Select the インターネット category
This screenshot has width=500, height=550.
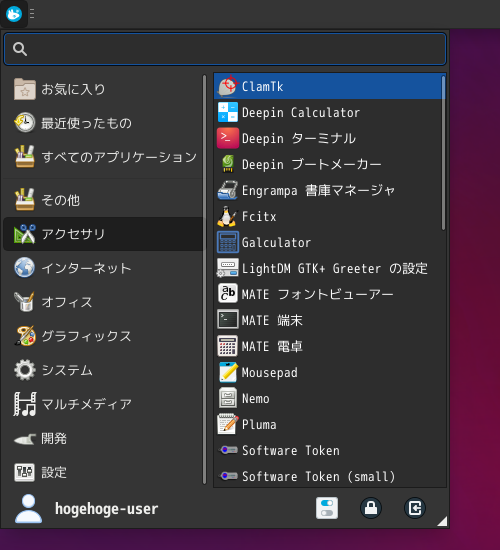point(102,268)
